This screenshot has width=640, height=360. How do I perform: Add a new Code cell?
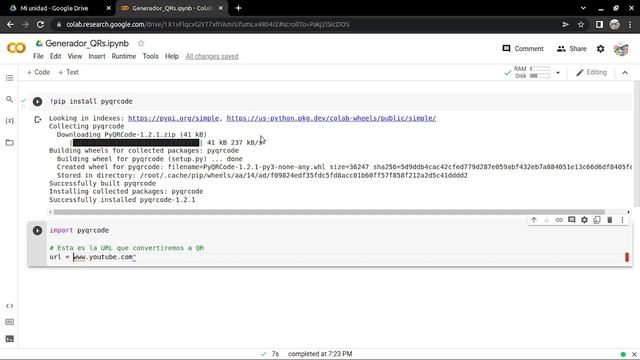[x=38, y=72]
